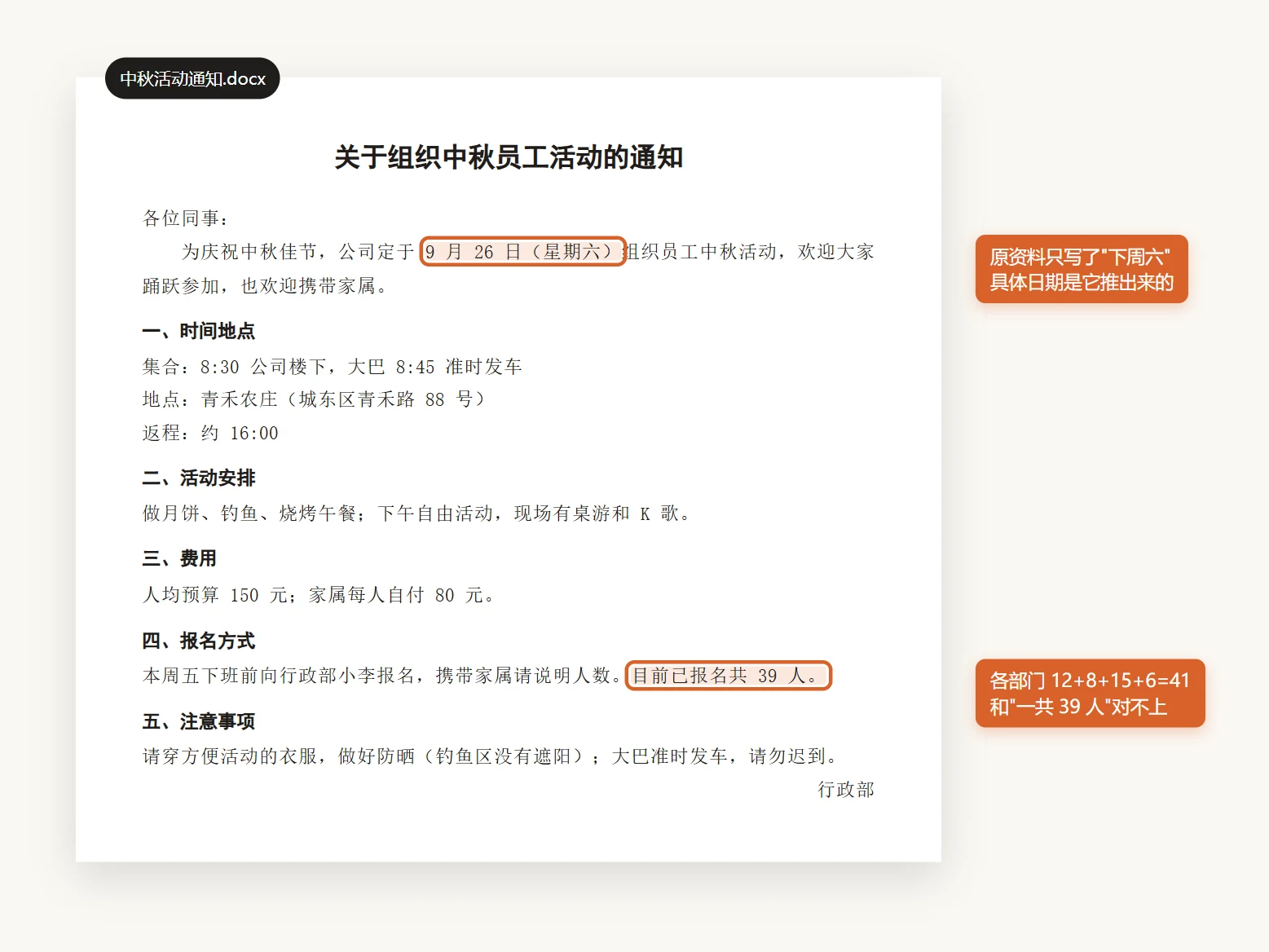Click the line 集合：8:30 公司楼下

pyautogui.click(x=332, y=367)
